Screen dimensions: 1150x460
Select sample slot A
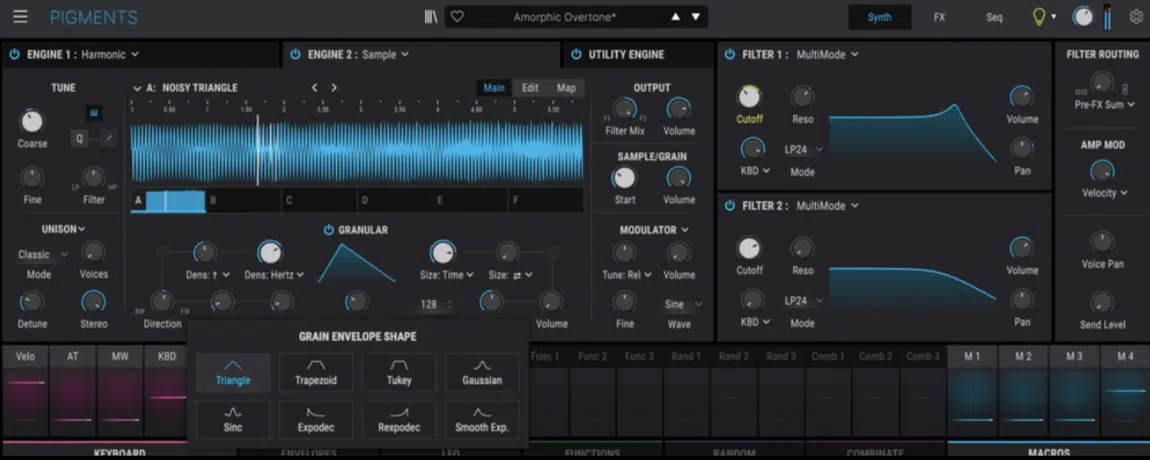[x=168, y=200]
